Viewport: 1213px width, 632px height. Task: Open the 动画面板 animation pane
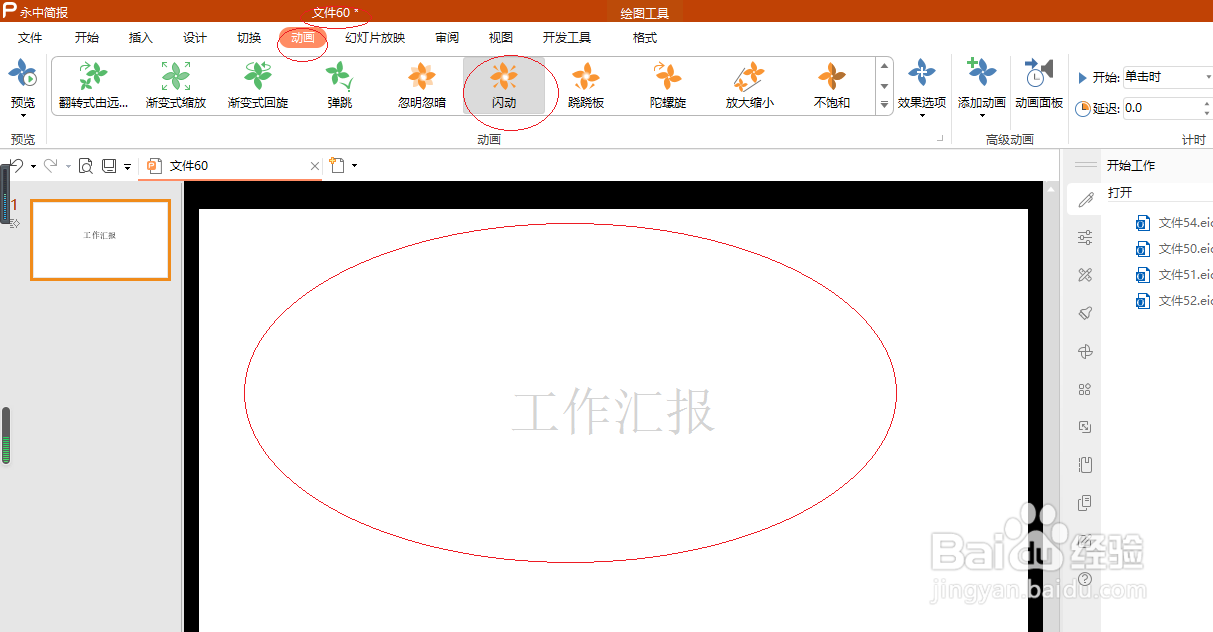(1038, 84)
